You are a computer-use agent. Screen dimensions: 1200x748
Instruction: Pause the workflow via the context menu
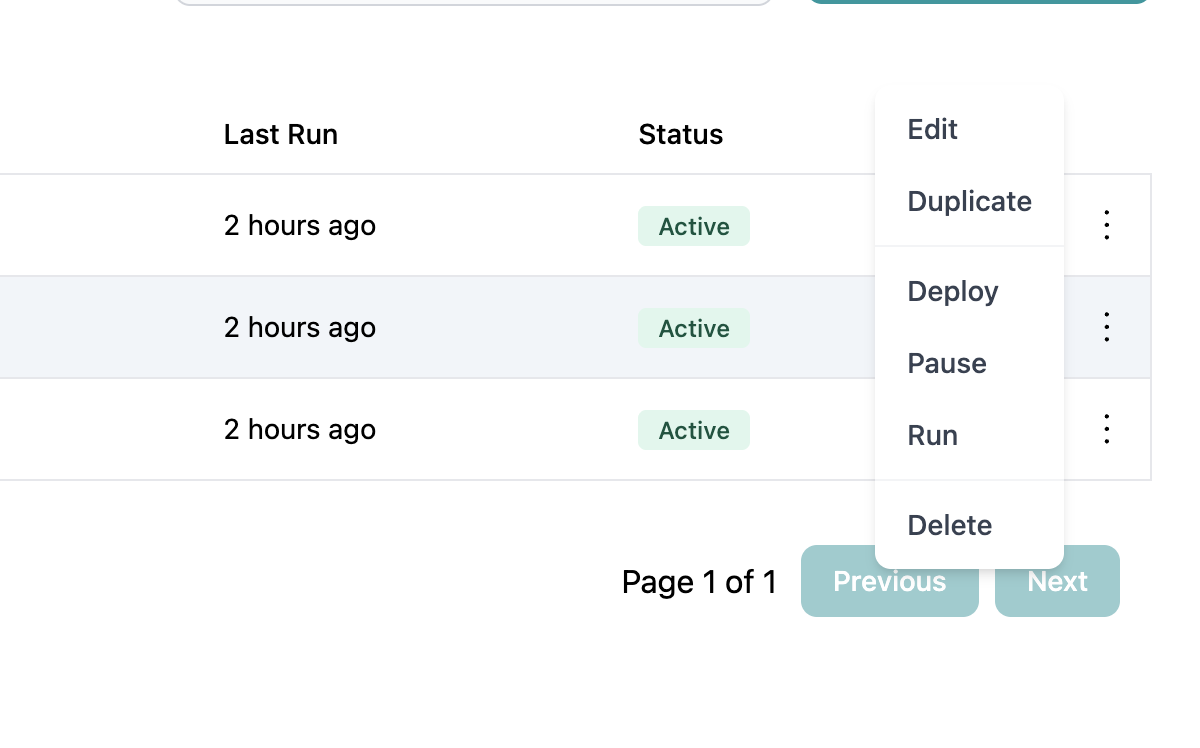coord(946,363)
